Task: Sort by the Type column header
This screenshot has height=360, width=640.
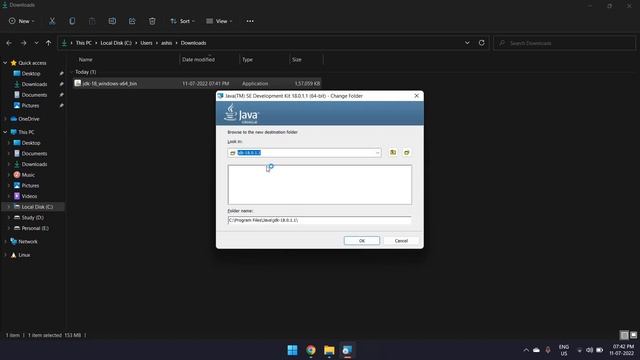Action: tap(247, 60)
